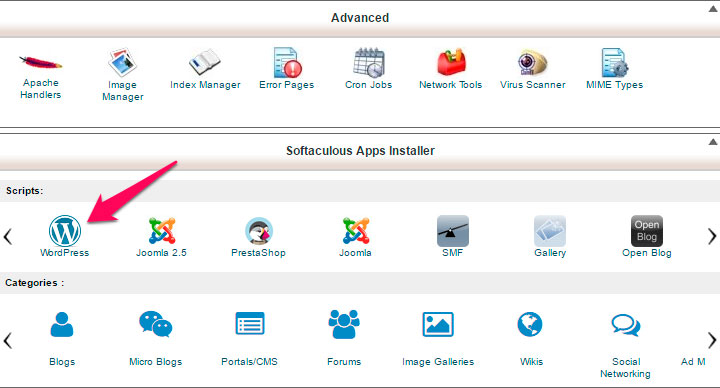Show previous scripts with left arrow

pos(7,236)
